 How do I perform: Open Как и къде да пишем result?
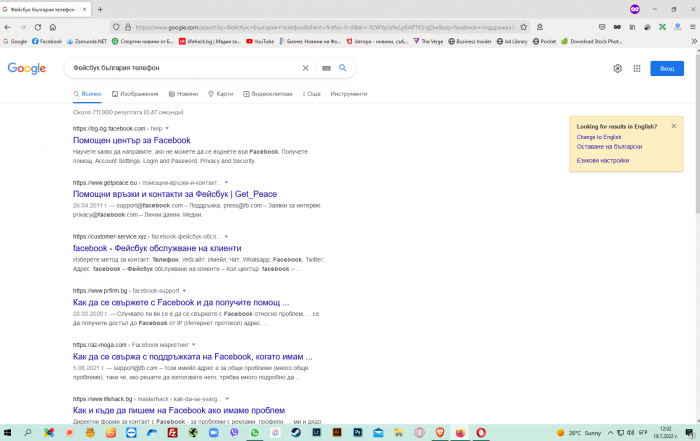[x=179, y=410]
